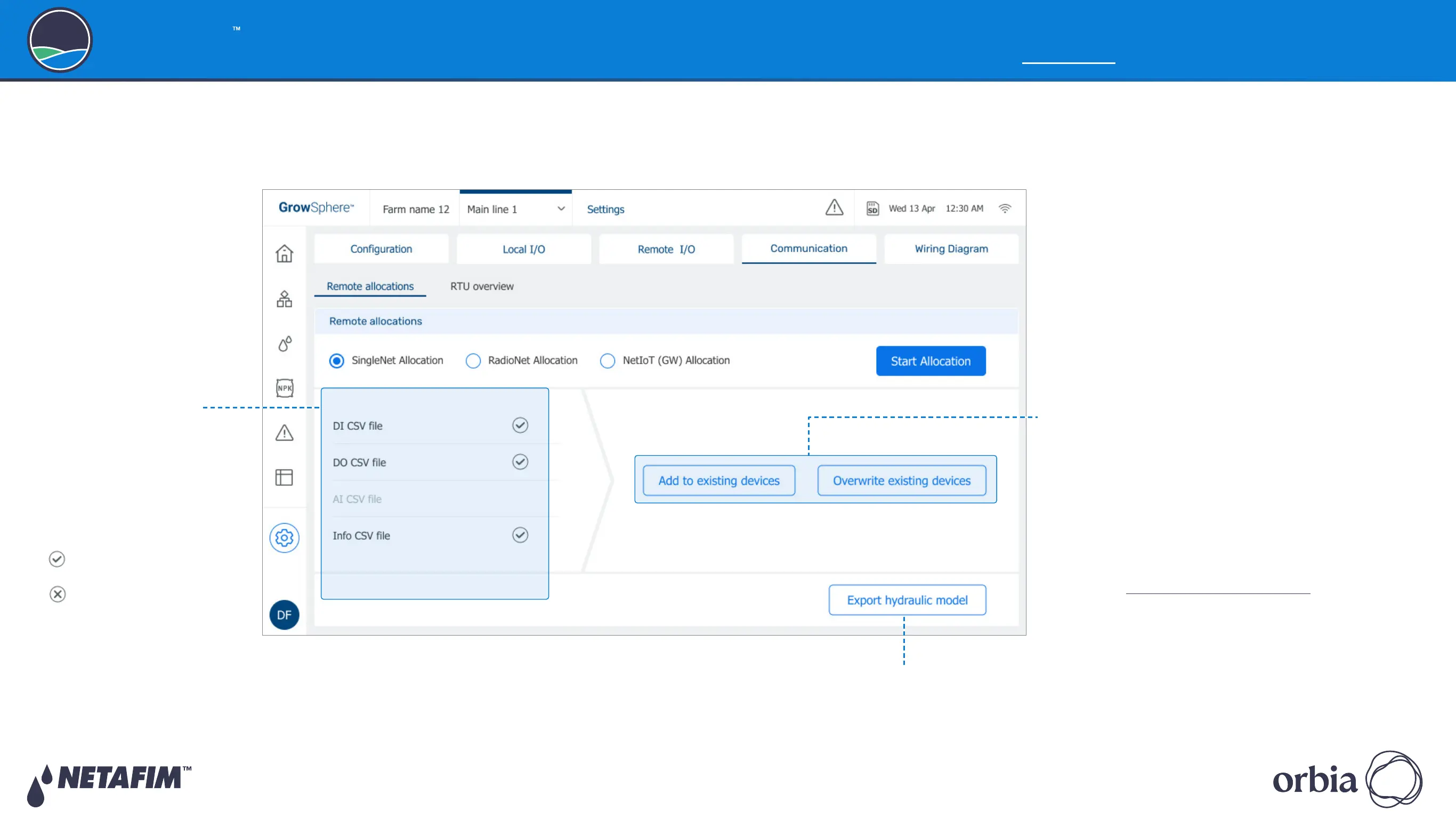This screenshot has width=1456, height=819.
Task: Click the DI CSV file checkmark
Action: pyautogui.click(x=520, y=425)
